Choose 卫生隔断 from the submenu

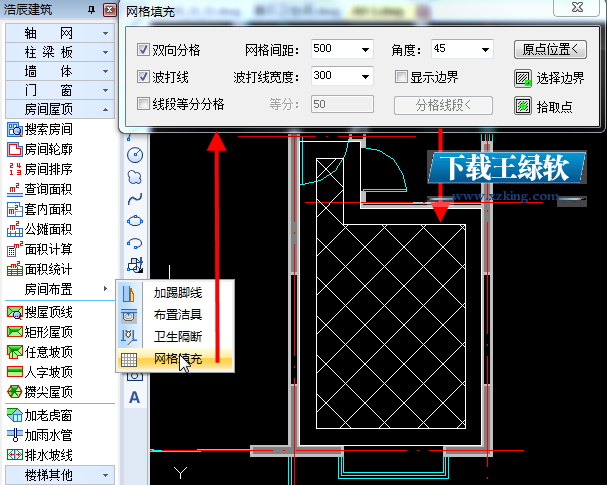pyautogui.click(x=176, y=336)
